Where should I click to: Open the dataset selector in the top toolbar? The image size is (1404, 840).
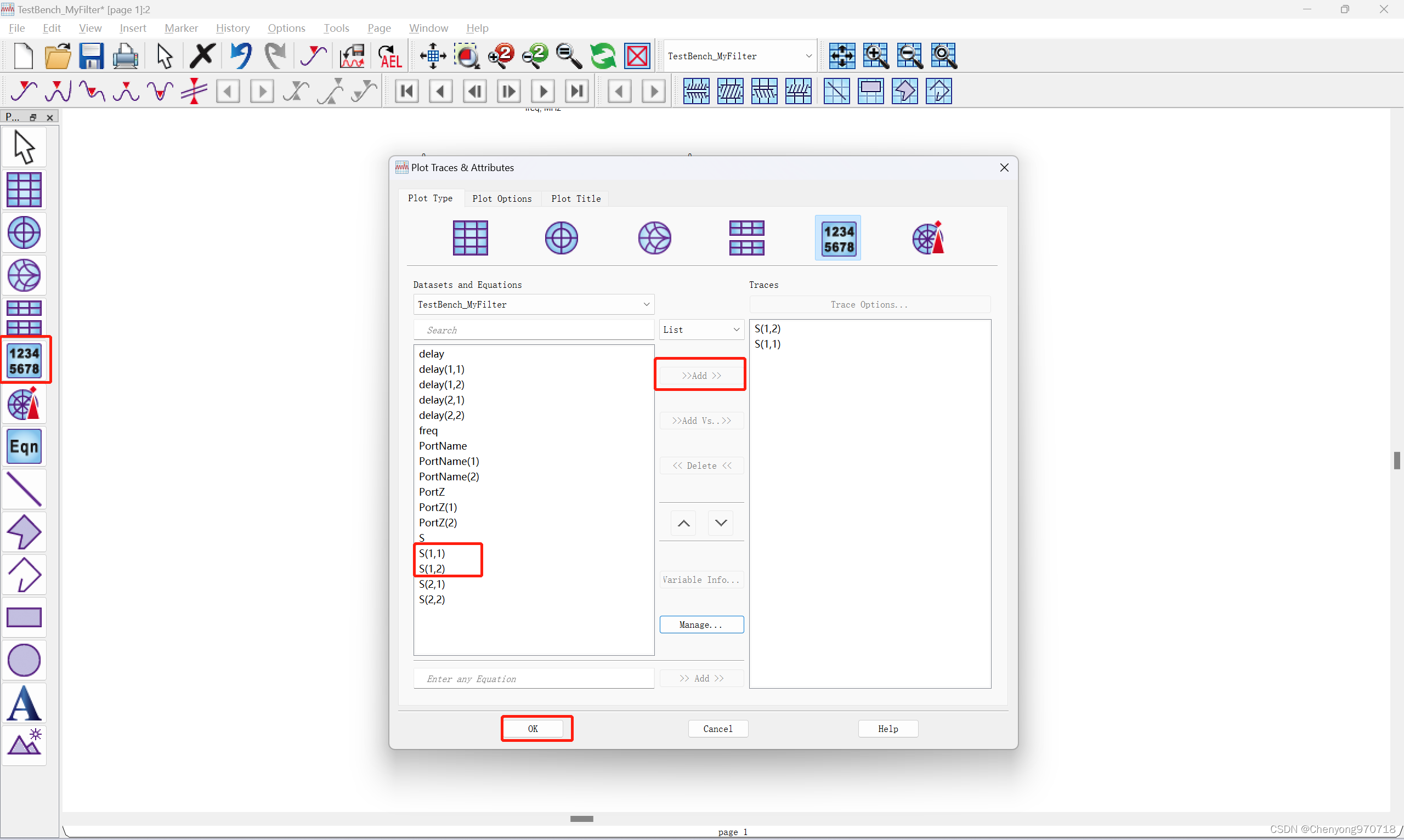click(739, 55)
